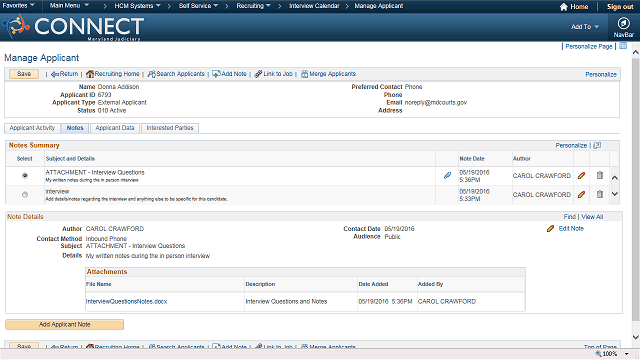Click the Interview Questions and Notes description cell
This screenshot has height=360, width=640.
tap(286, 301)
